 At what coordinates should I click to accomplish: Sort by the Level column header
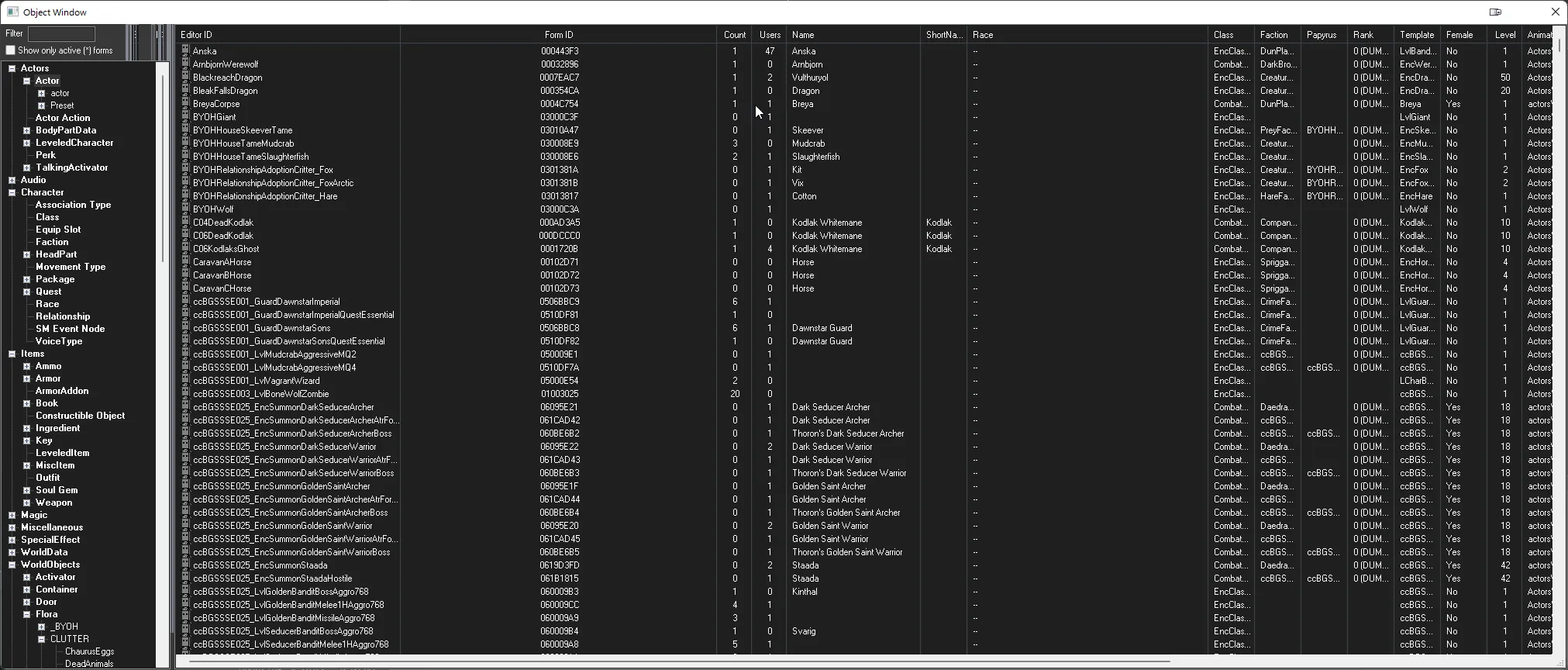point(1505,35)
